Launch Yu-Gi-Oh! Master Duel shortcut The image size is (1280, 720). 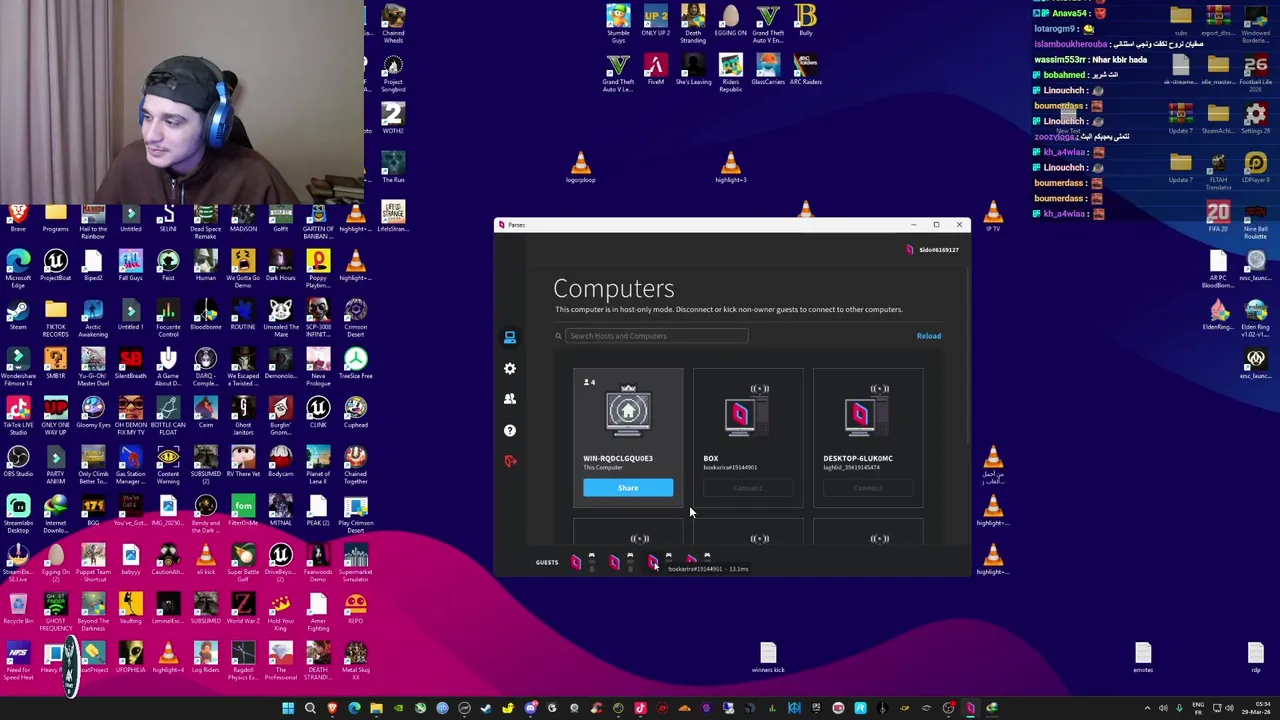(x=93, y=365)
